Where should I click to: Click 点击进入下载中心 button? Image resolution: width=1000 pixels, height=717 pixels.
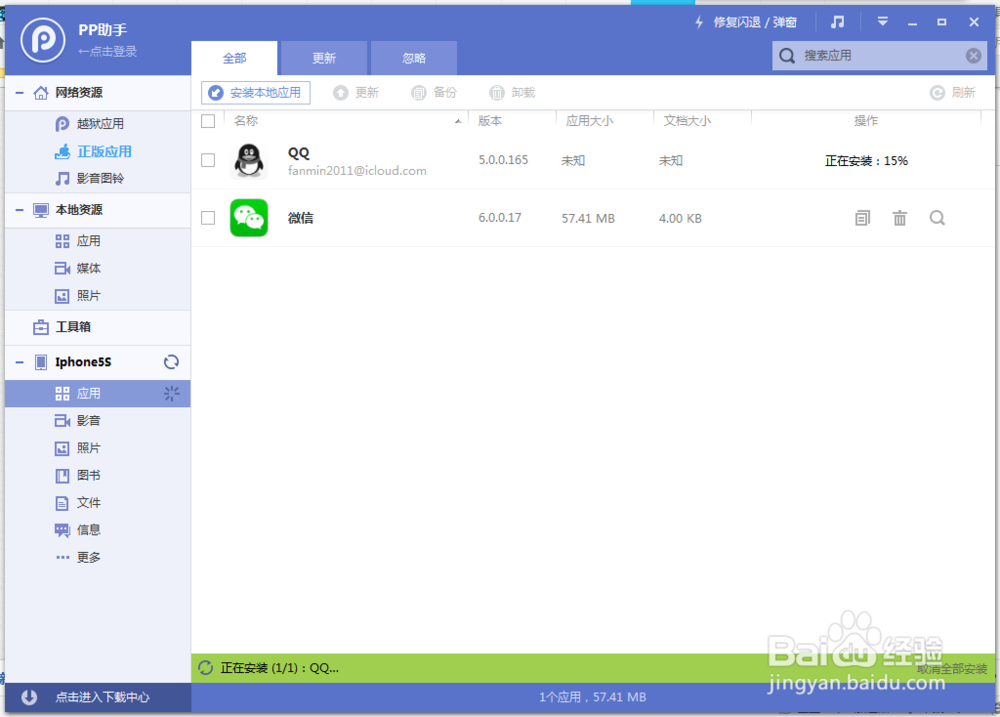(x=102, y=697)
